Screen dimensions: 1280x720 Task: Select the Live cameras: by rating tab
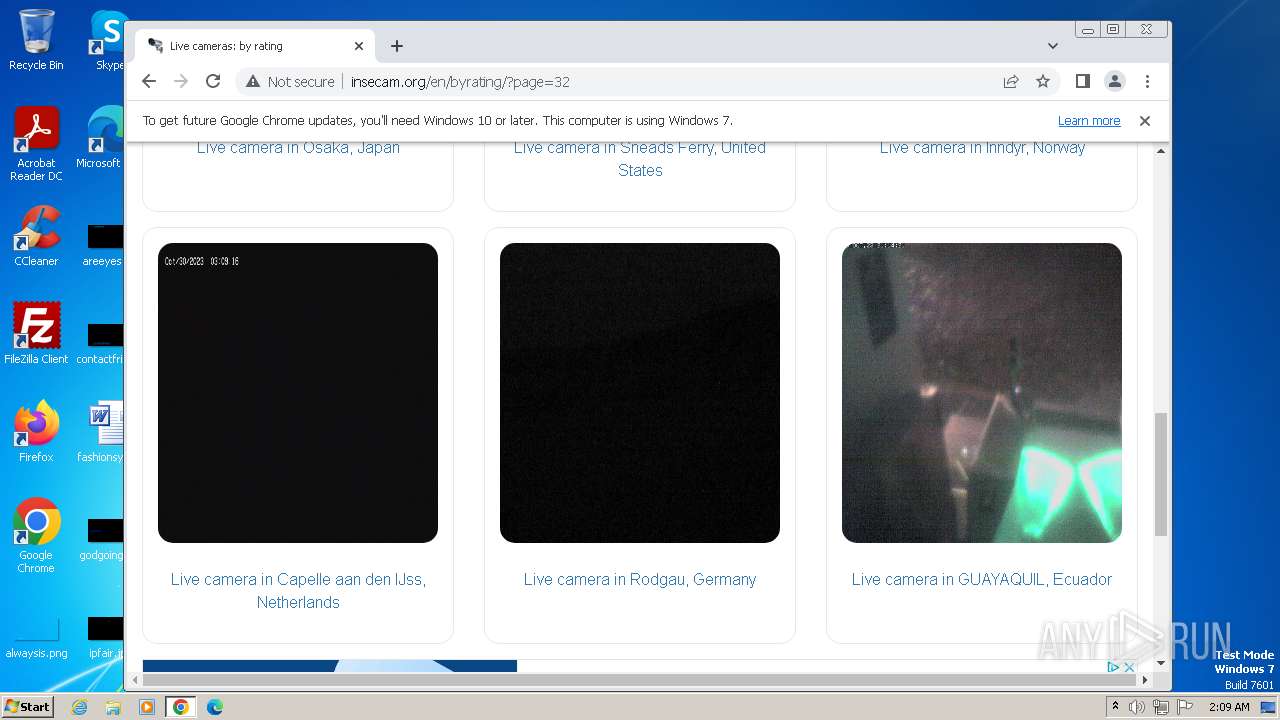pos(255,46)
